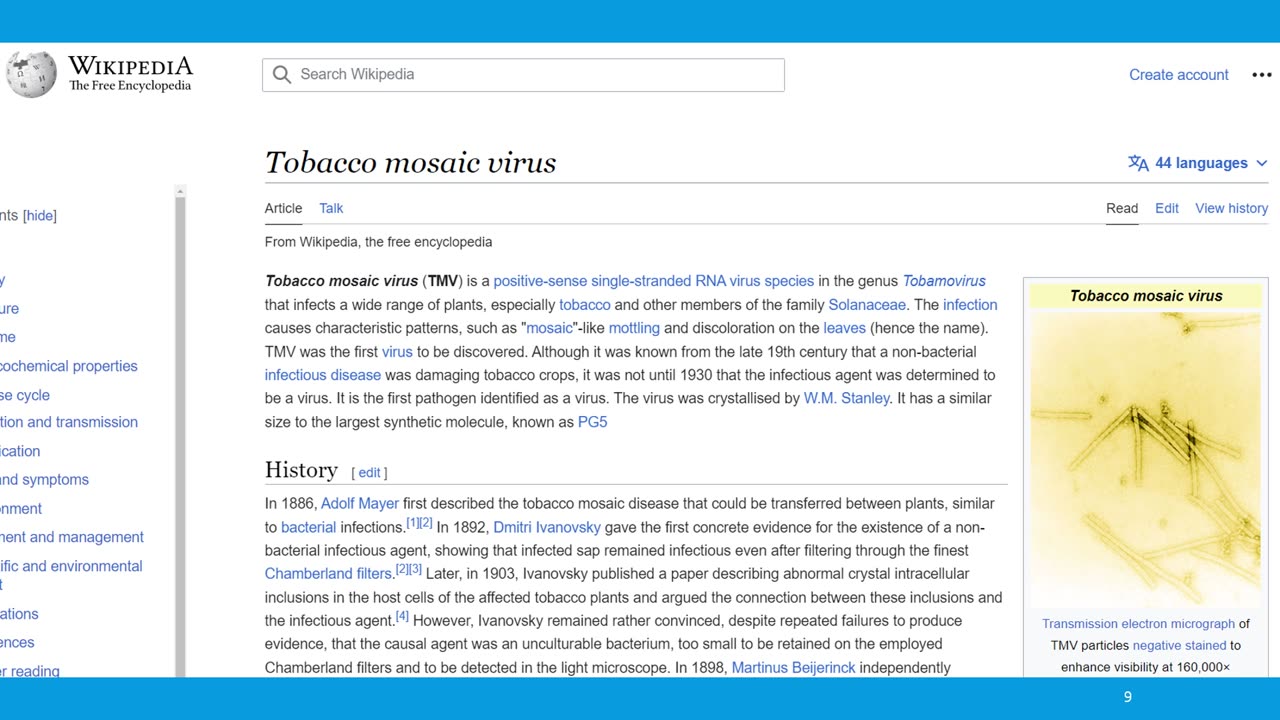Follow the positive-sense single-stranded RNA virus link
Viewport: 1280px width, 720px height.
click(653, 281)
